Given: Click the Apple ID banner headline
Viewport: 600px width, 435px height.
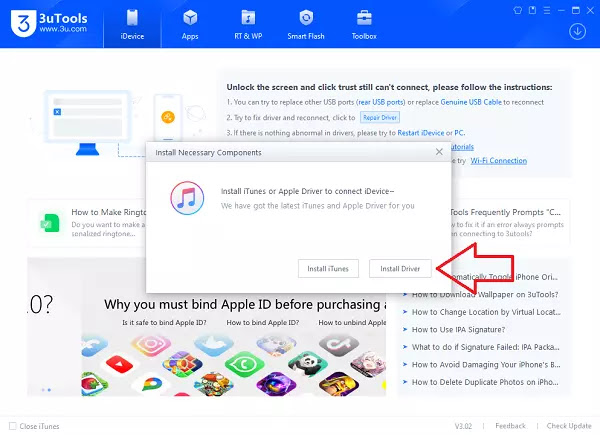Looking at the screenshot, I should (x=245, y=304).
